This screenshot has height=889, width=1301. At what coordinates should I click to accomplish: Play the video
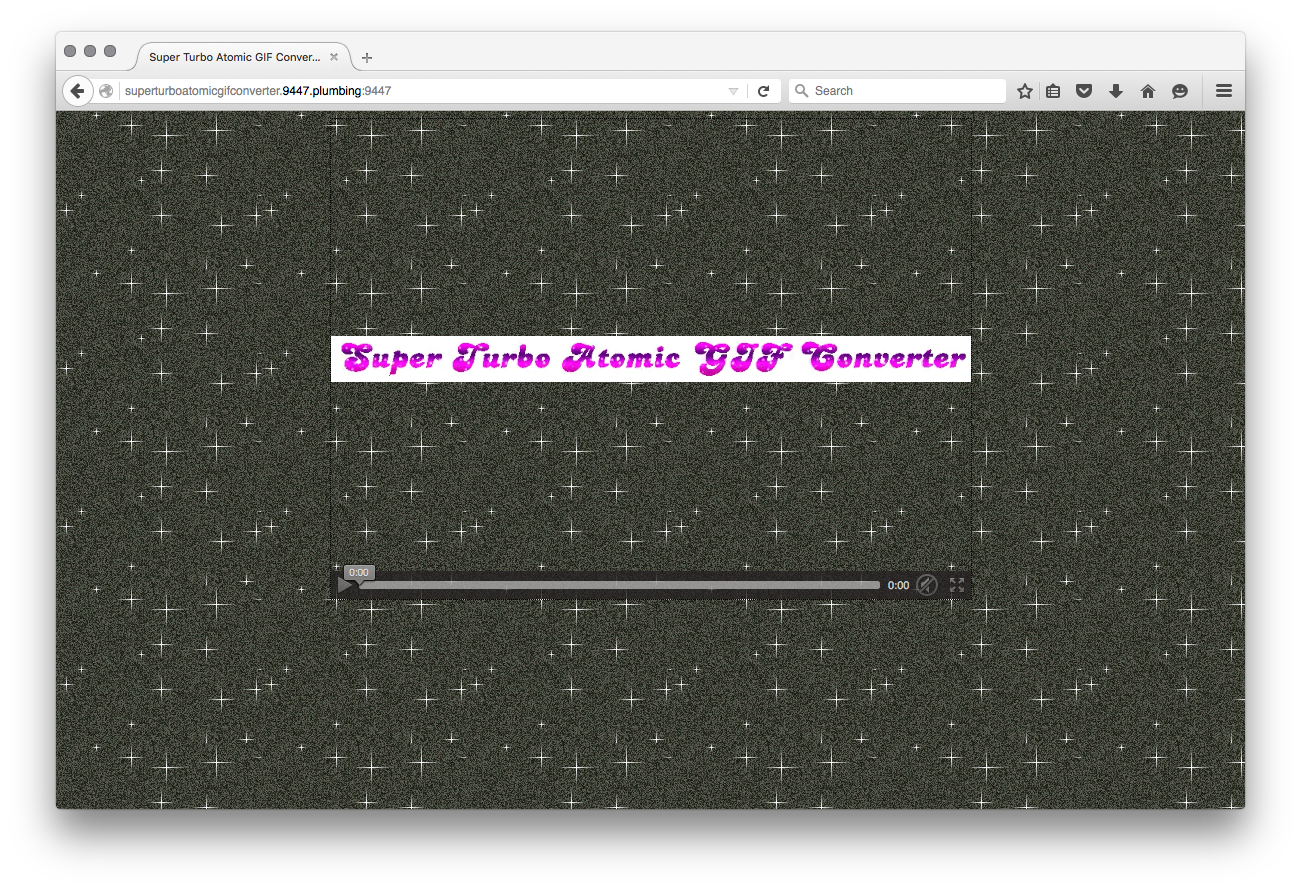[345, 586]
